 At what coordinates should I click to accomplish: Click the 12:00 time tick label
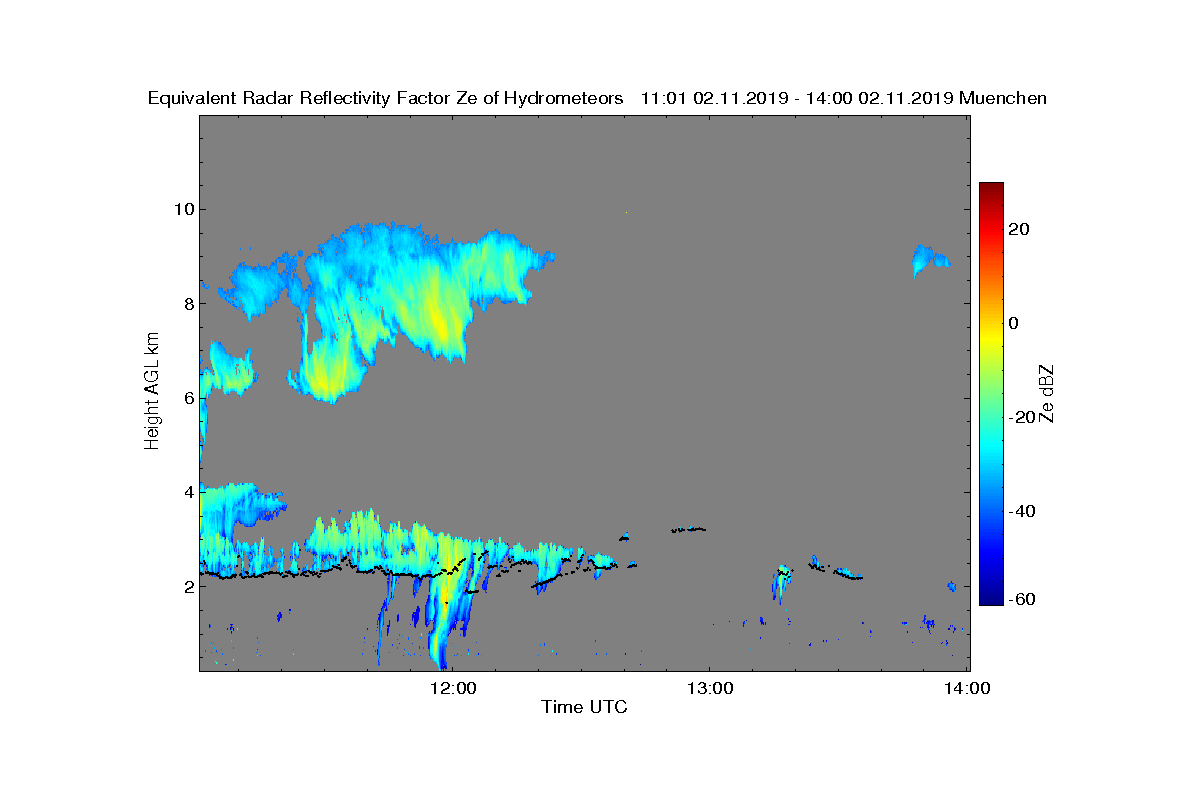pyautogui.click(x=452, y=688)
